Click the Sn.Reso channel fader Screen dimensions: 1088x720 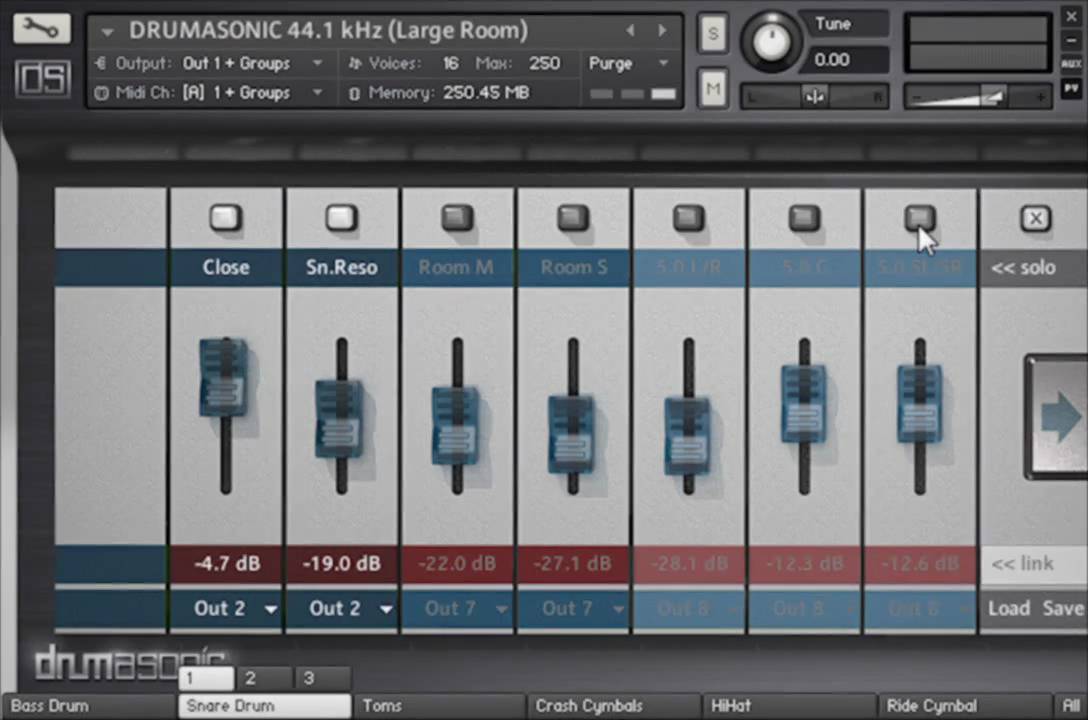(x=340, y=419)
